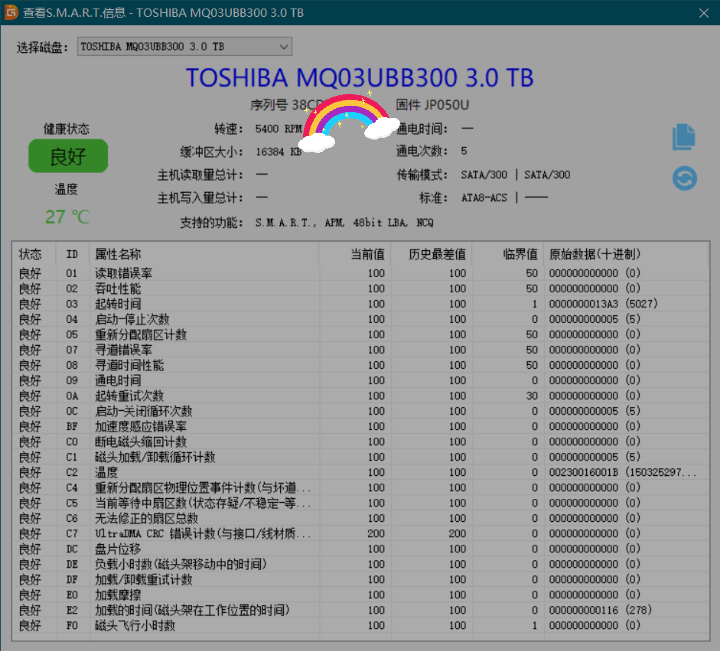Click the copy S.M.A.R.T. info icon
Viewport: 720px width, 651px height.
coord(684,137)
